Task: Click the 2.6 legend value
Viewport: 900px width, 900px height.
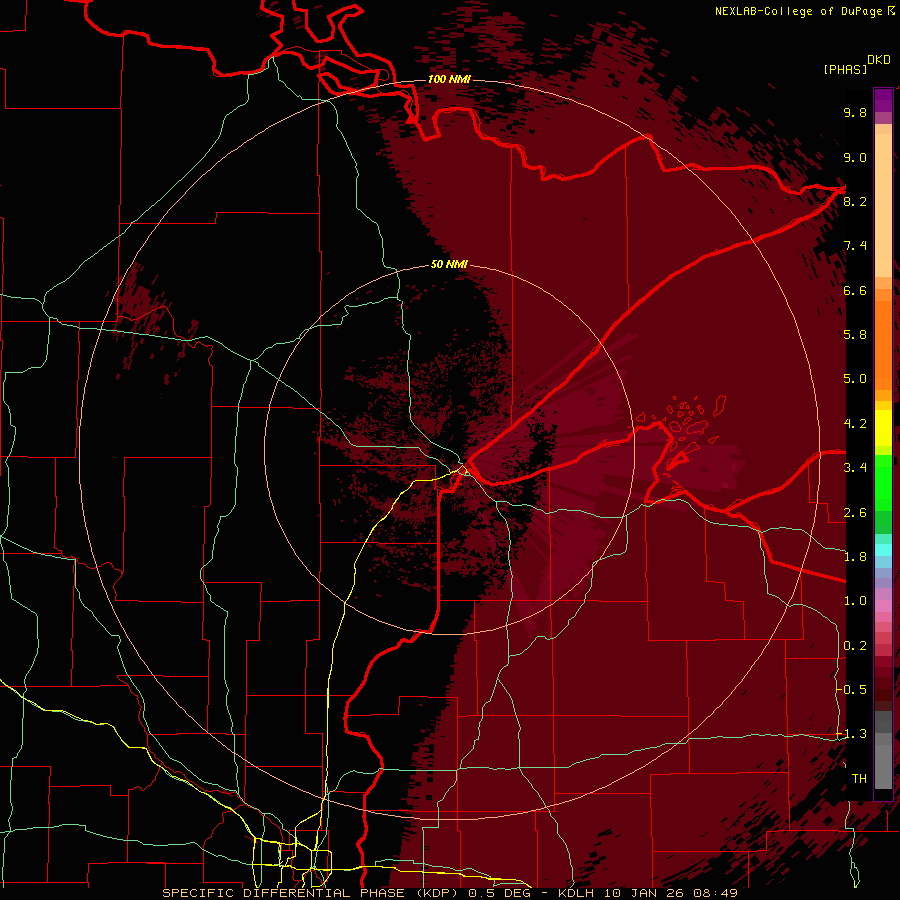Action: [x=855, y=513]
